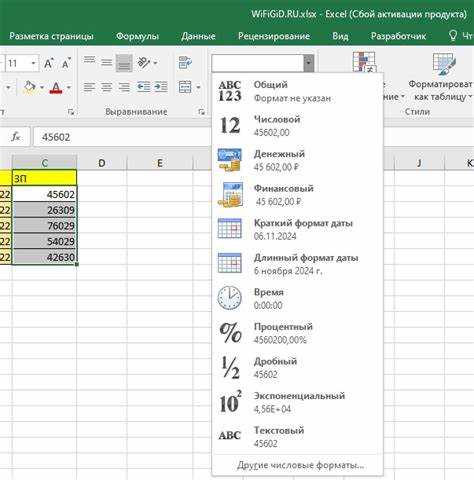Click the formula bar showing 45602
The image size is (474, 480).
[x=122, y=137]
